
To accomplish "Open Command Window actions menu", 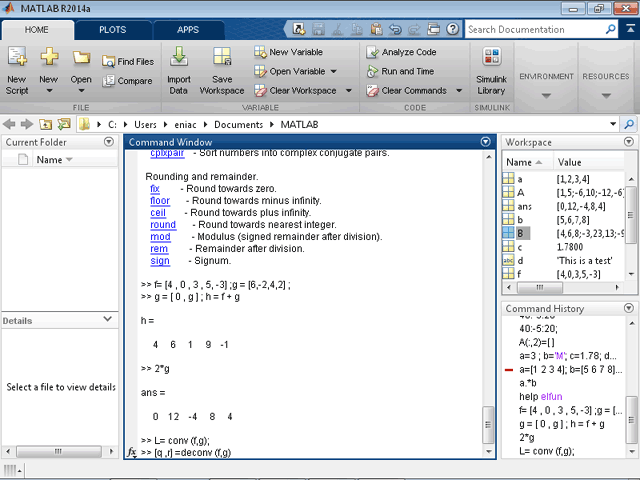I will point(486,142).
